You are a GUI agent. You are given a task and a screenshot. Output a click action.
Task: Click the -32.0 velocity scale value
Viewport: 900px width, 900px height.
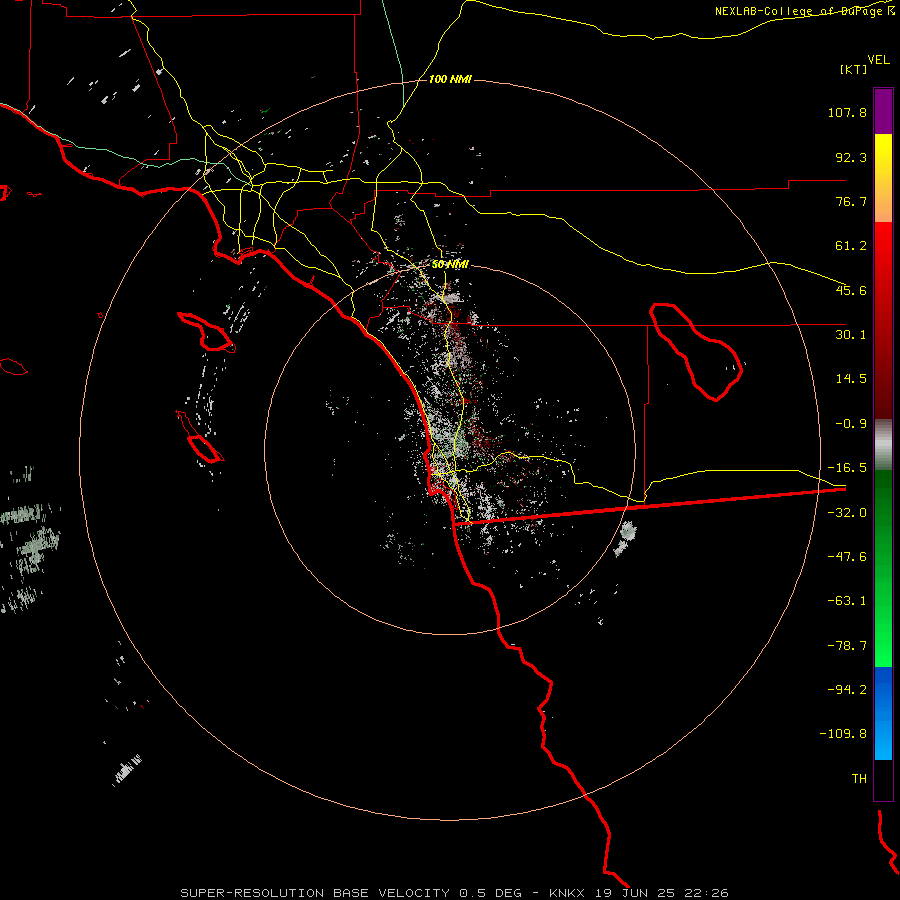(x=847, y=513)
